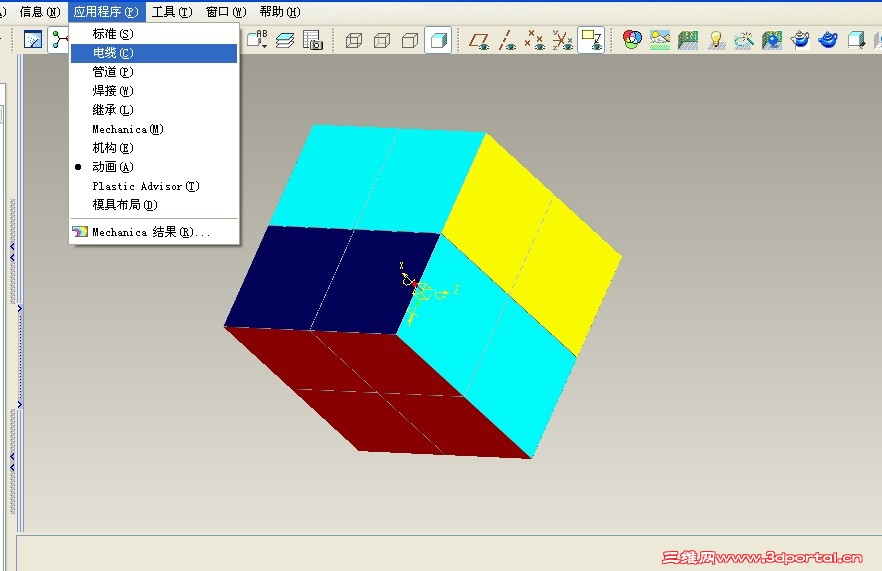882x571 pixels.
Task: Choose 继承(L) menu entry
Action: click(154, 110)
